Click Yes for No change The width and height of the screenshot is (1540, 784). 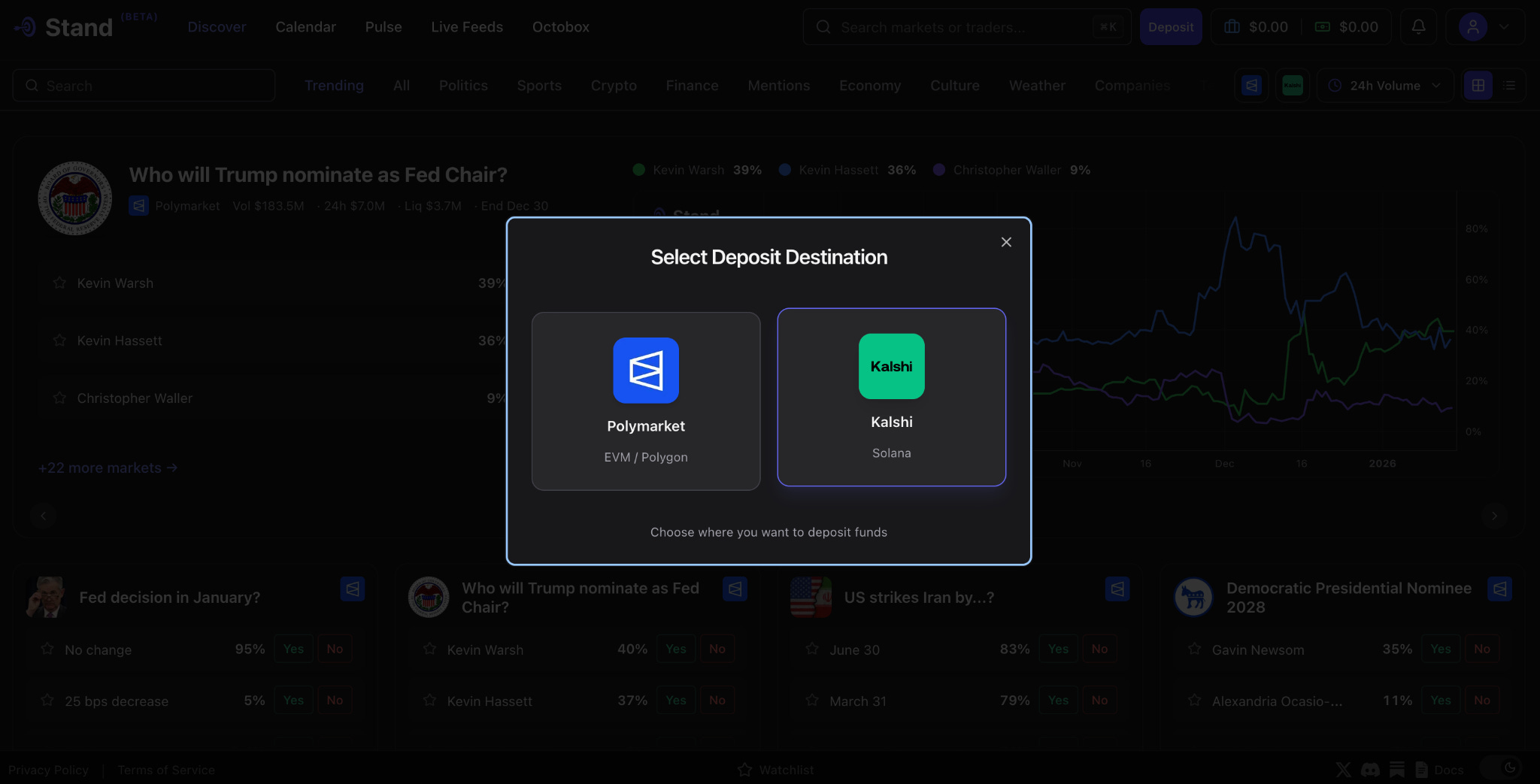pyautogui.click(x=293, y=649)
